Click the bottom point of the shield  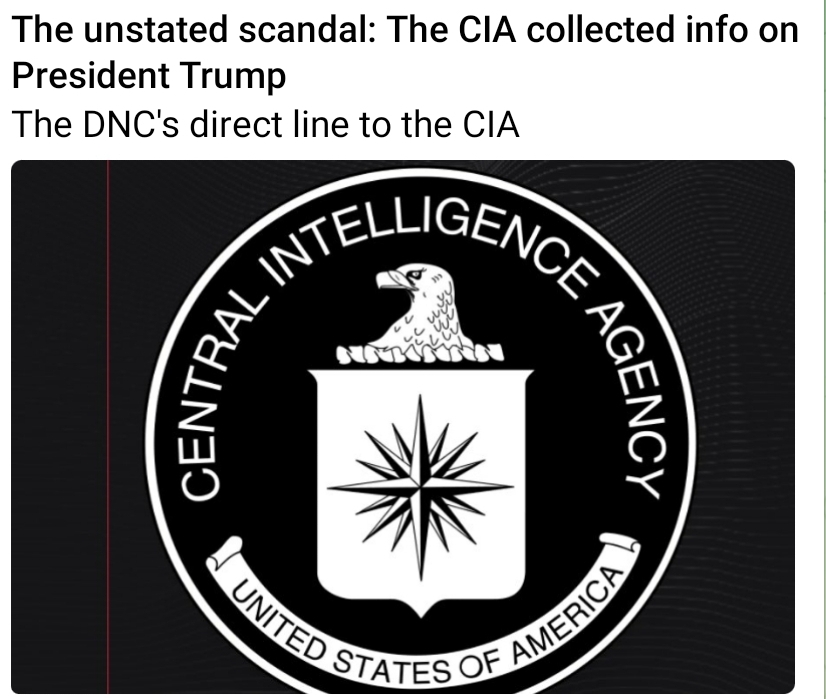pyautogui.click(x=420, y=611)
